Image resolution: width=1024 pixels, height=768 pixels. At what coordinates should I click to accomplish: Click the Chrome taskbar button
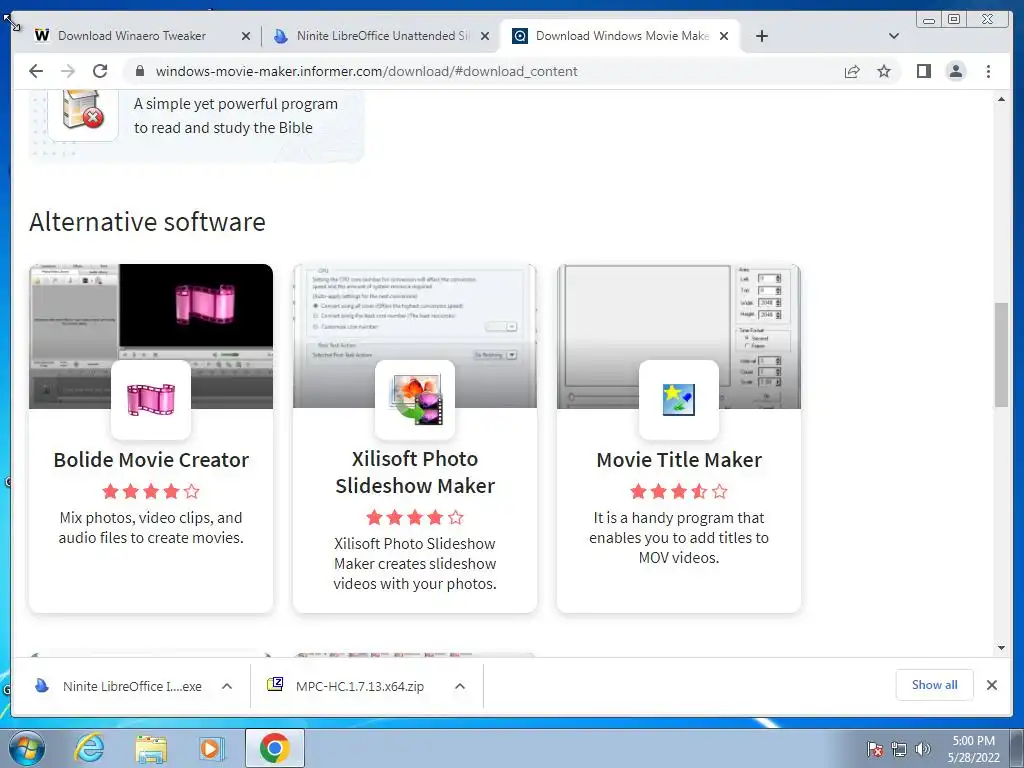[x=274, y=748]
